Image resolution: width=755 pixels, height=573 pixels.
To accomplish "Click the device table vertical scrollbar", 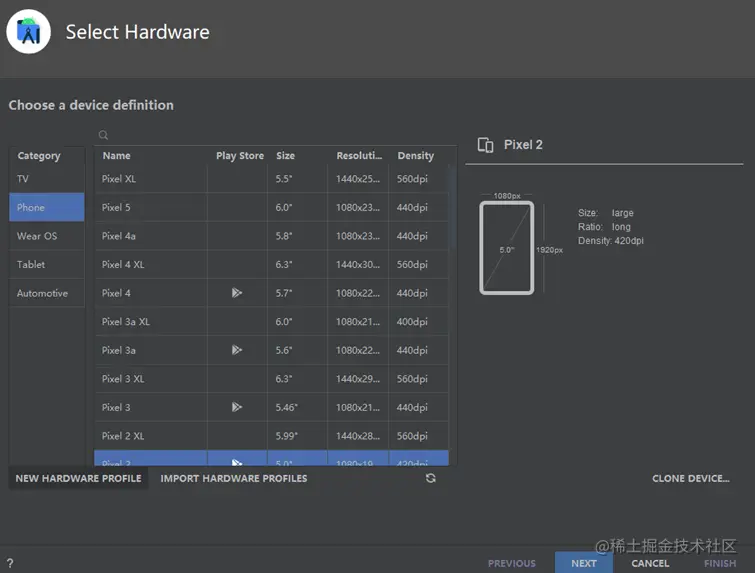I will tap(452, 207).
